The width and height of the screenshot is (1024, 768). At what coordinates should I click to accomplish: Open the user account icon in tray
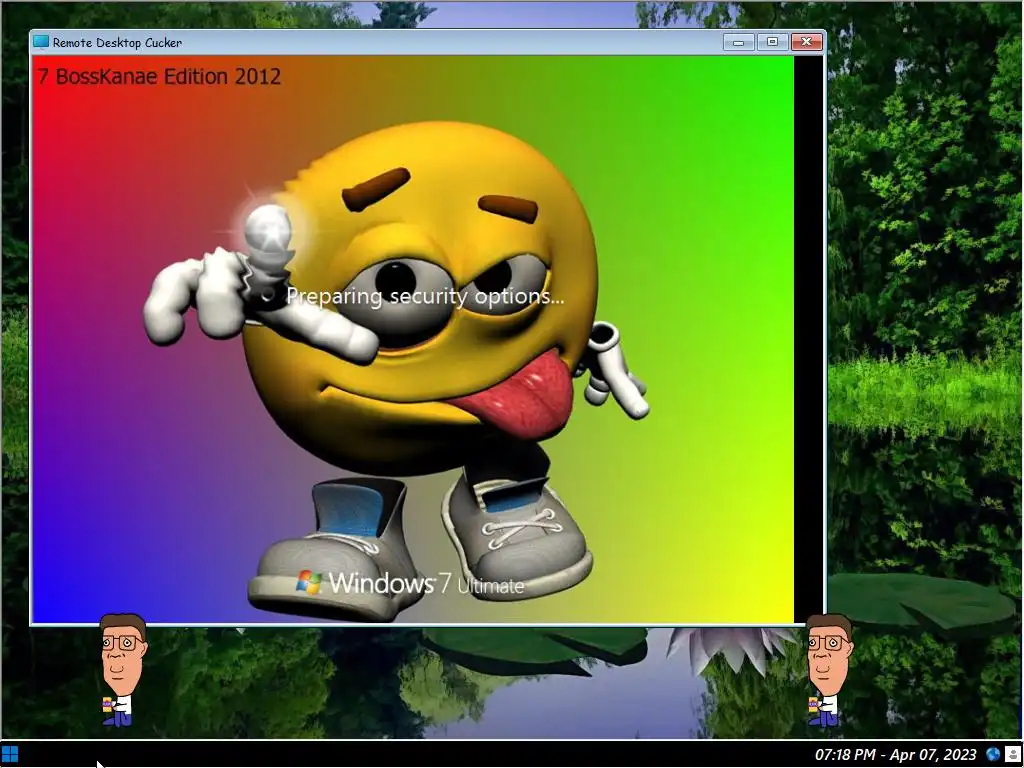point(1013,755)
